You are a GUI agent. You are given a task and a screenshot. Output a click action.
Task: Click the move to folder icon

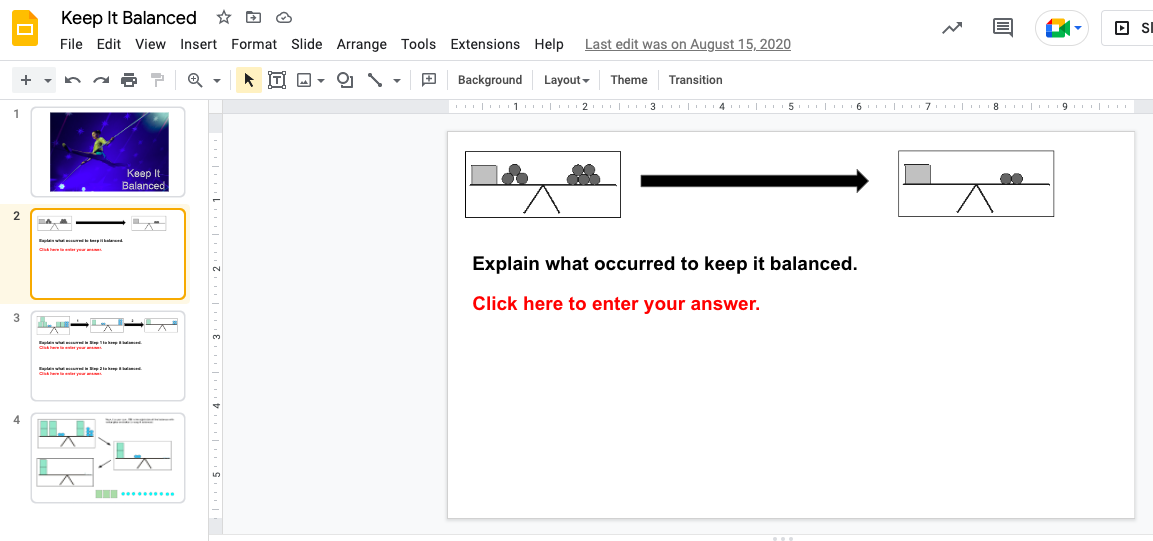[x=254, y=18]
